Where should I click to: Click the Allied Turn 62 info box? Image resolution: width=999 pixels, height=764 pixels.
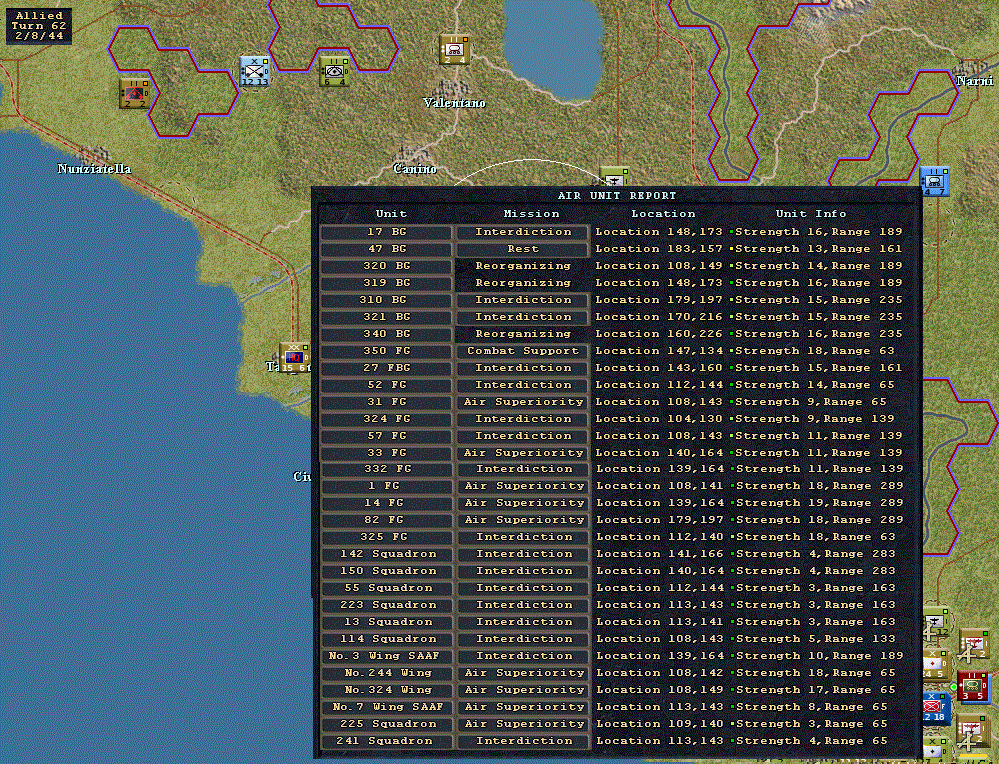click(39, 26)
